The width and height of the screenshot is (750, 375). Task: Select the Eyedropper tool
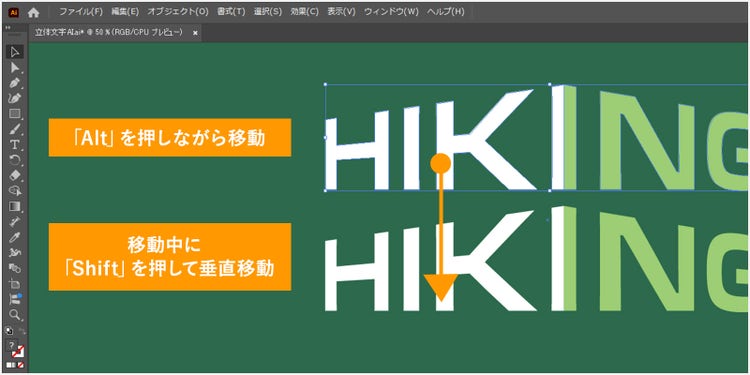tap(15, 237)
